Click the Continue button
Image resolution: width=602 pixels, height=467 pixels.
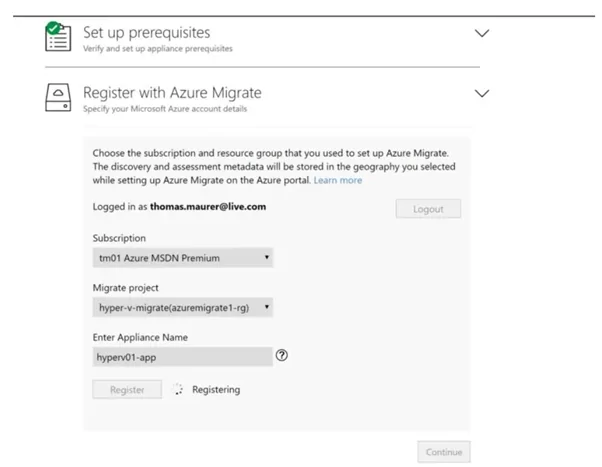point(444,452)
